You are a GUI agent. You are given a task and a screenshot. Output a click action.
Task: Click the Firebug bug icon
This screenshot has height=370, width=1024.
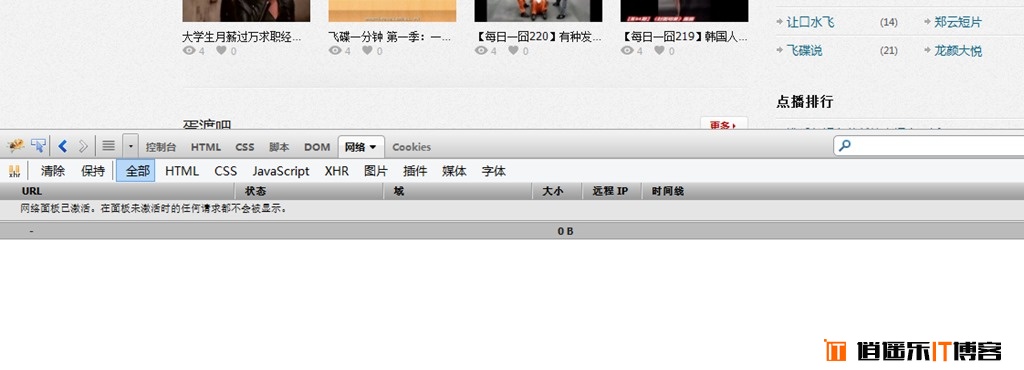click(x=15, y=146)
